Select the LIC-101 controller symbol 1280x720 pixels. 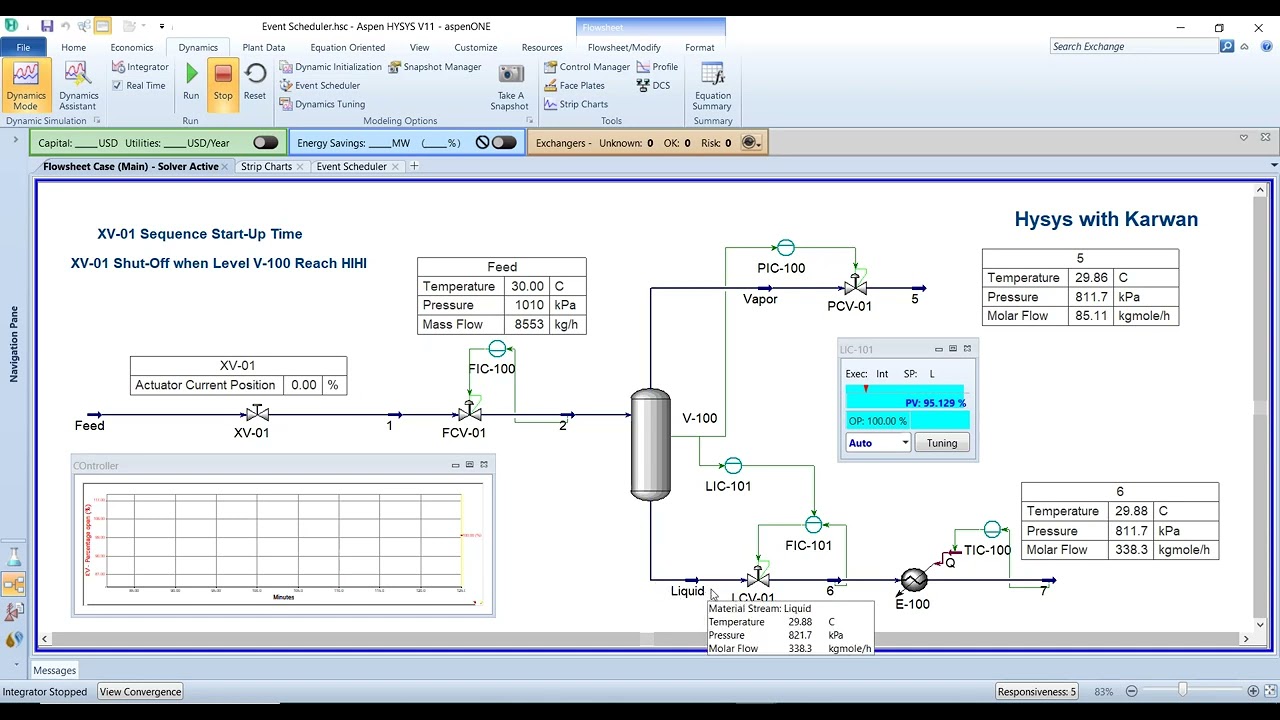coord(733,466)
